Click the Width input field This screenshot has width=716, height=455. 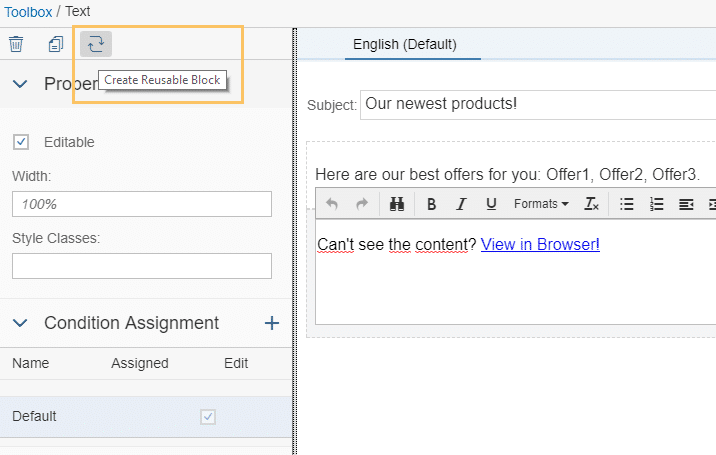pyautogui.click(x=142, y=204)
